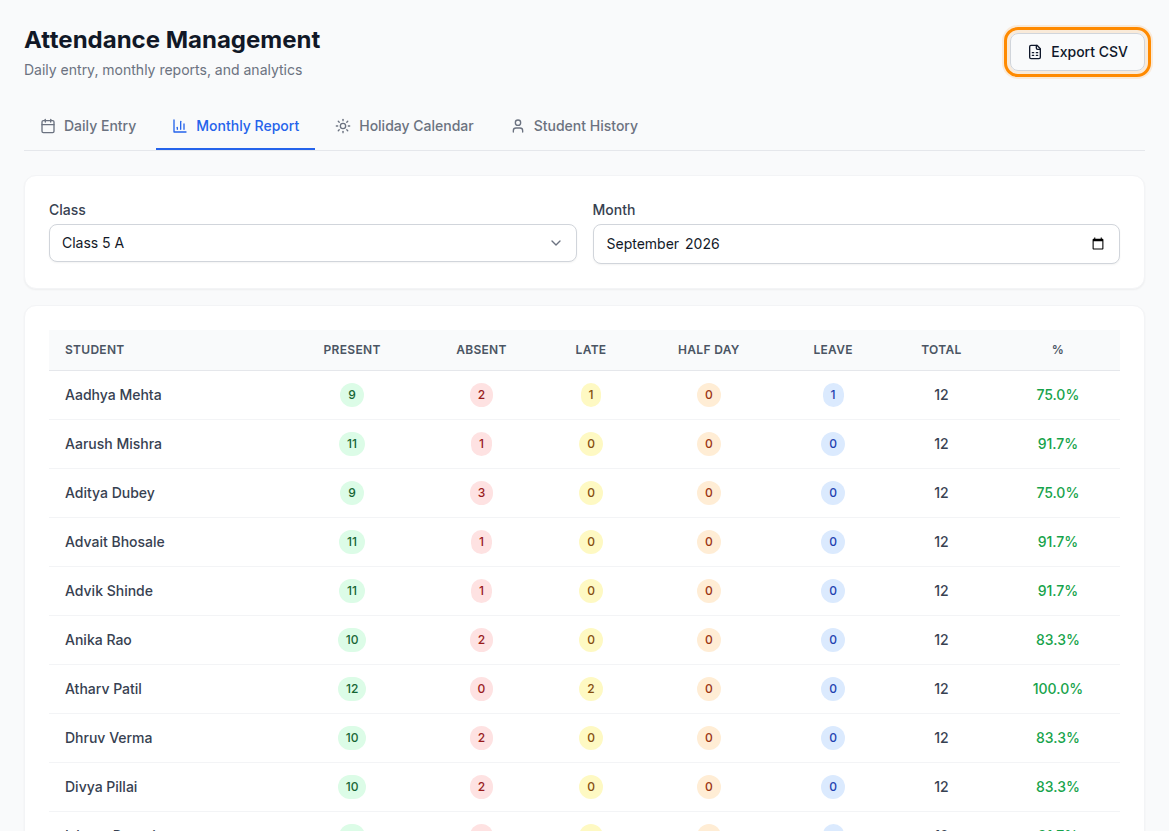Click Advik Shinde's present count 11

click(x=352, y=591)
